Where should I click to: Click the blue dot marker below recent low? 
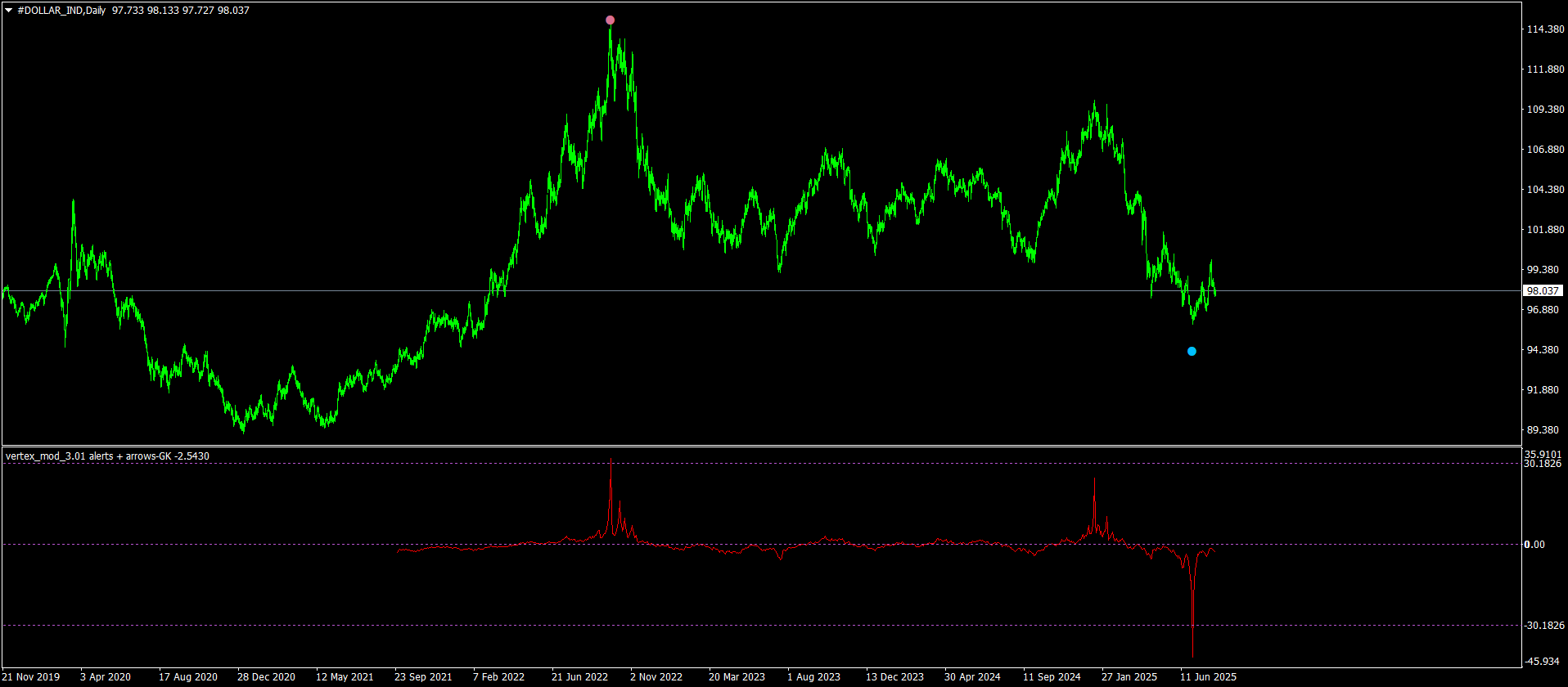tap(1192, 352)
